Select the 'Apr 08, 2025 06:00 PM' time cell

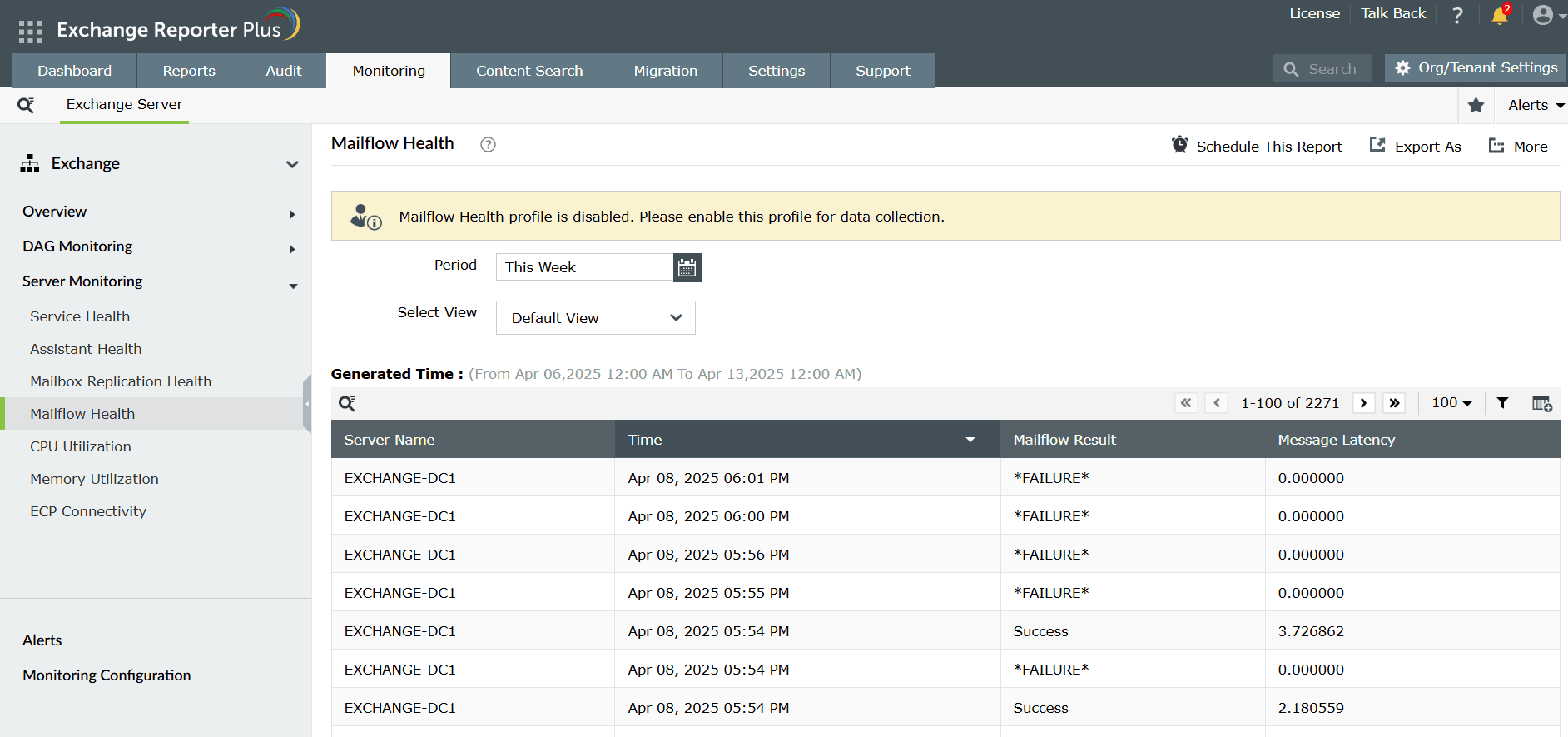708,516
